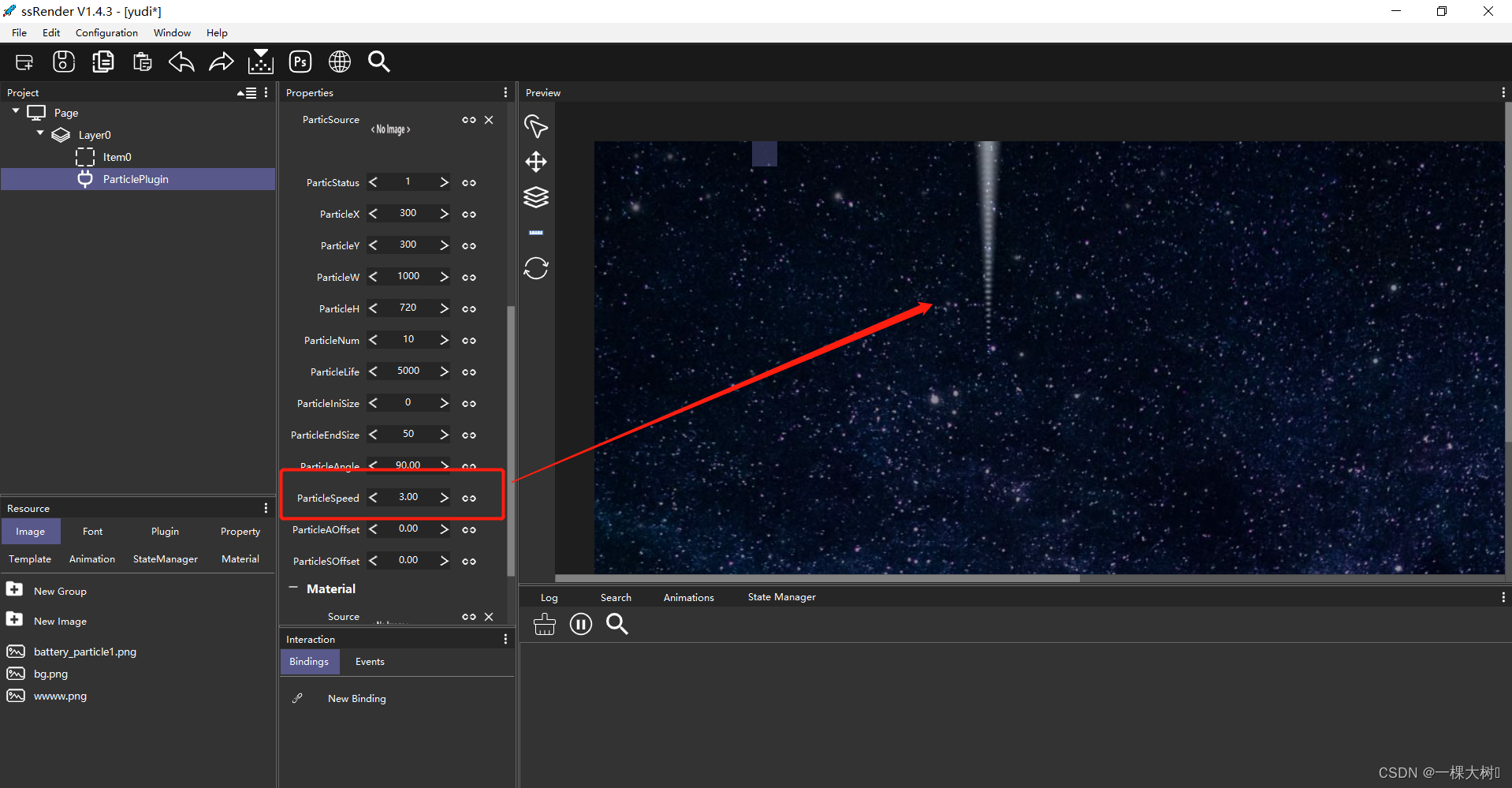
Task: Click the Redo arrow in the toolbar
Action: 221,62
